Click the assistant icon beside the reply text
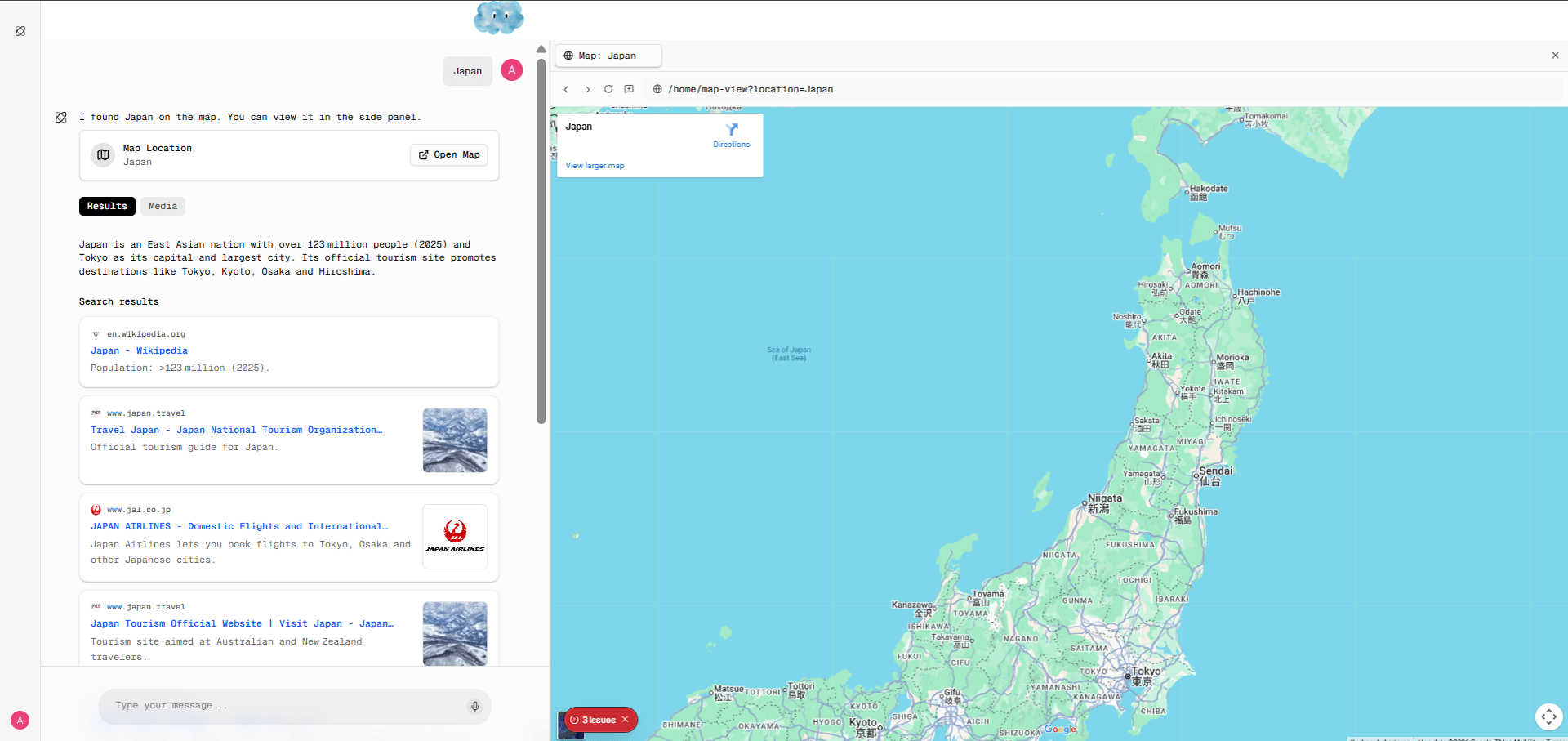Screen dimensions: 1568x741 [61, 118]
